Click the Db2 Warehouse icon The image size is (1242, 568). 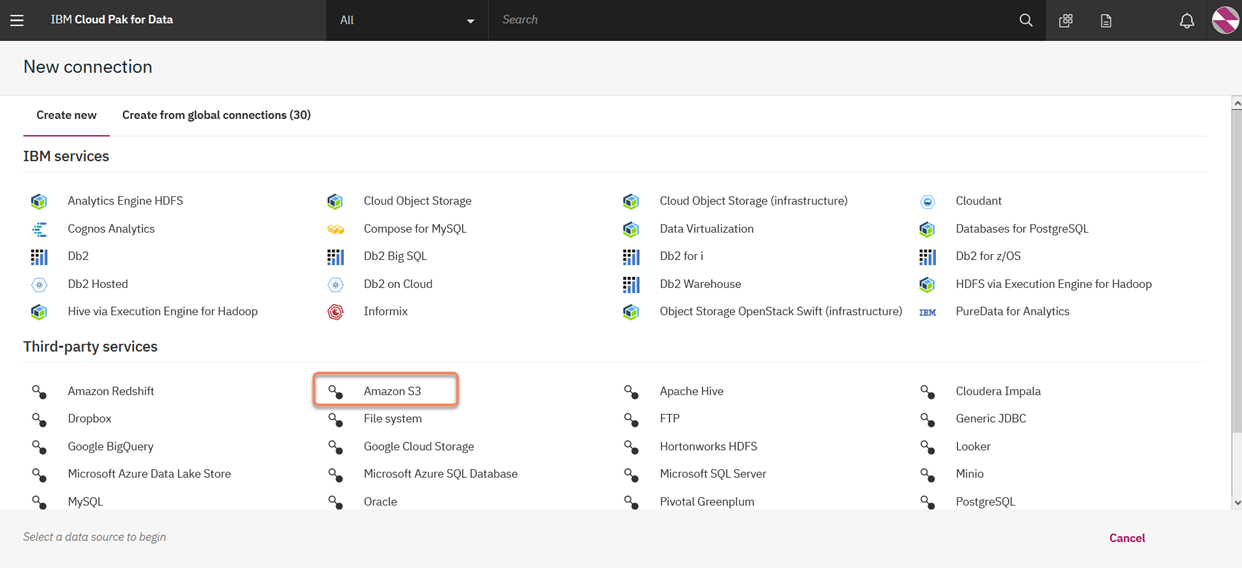pos(631,285)
